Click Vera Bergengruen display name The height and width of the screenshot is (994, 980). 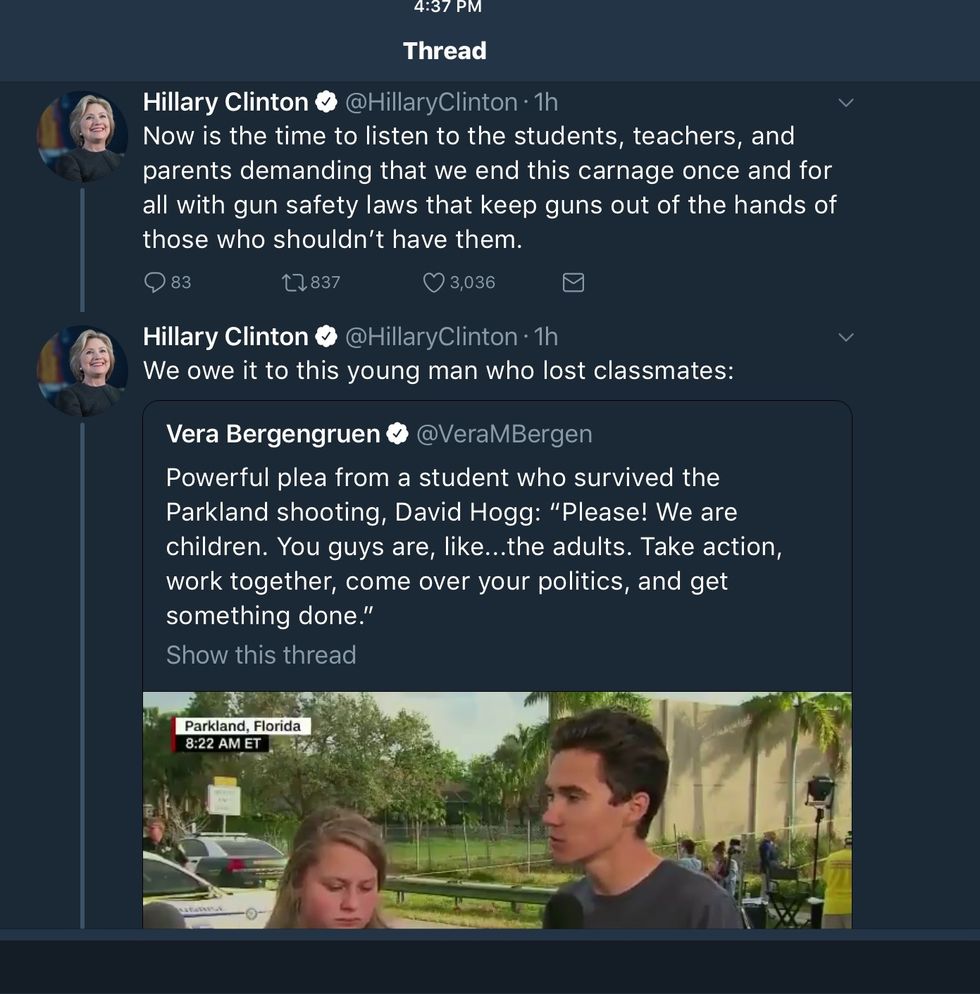[273, 434]
